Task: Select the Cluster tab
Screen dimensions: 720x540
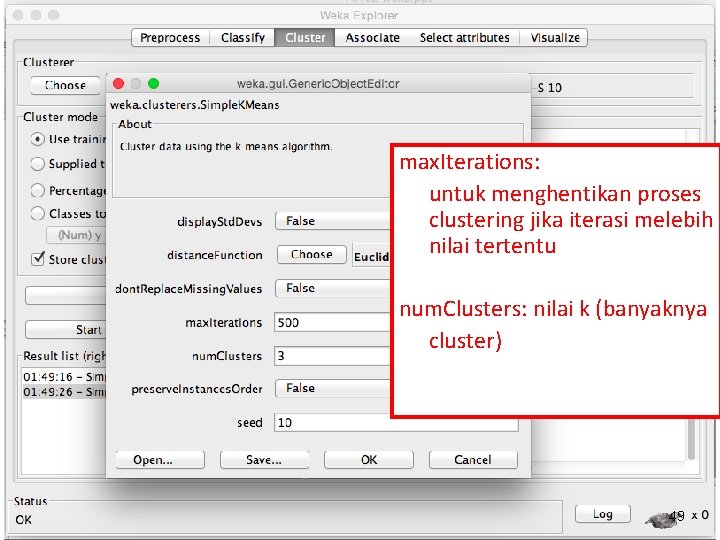Action: click(305, 38)
